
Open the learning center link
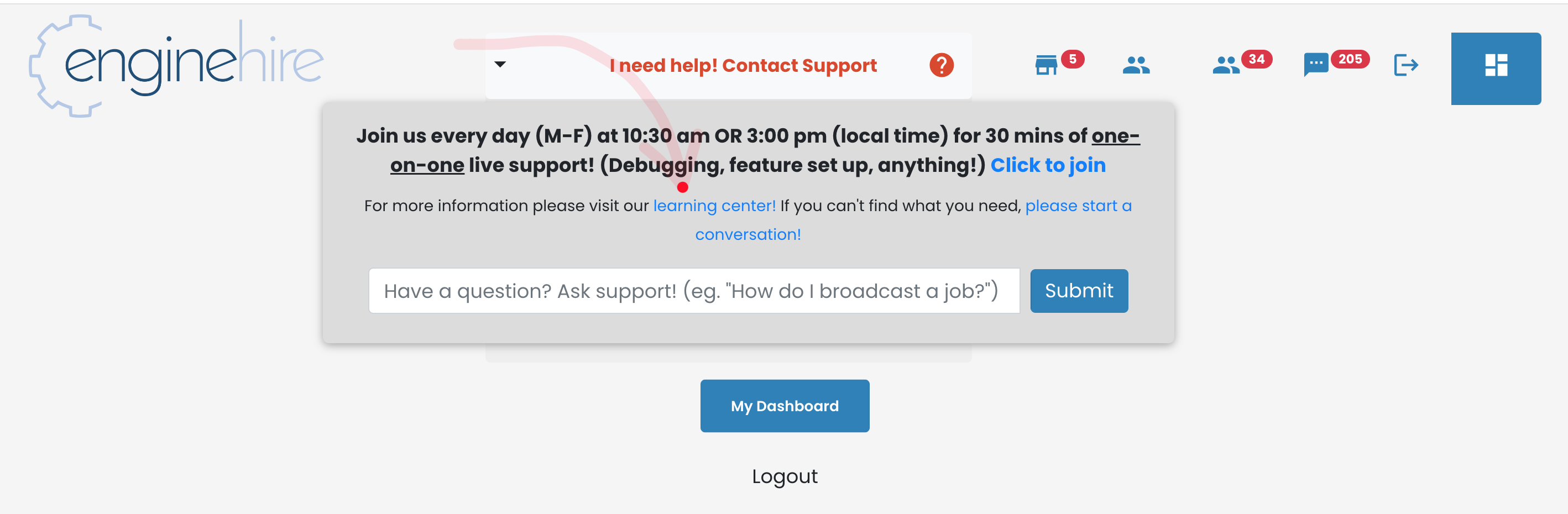point(714,206)
